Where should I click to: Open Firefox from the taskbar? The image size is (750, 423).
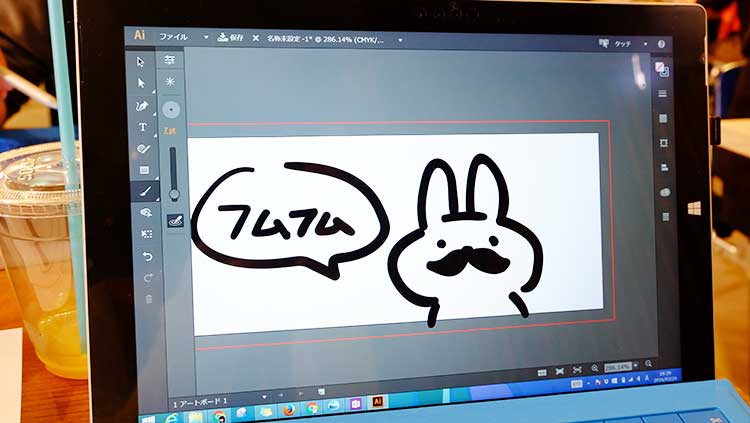289,410
